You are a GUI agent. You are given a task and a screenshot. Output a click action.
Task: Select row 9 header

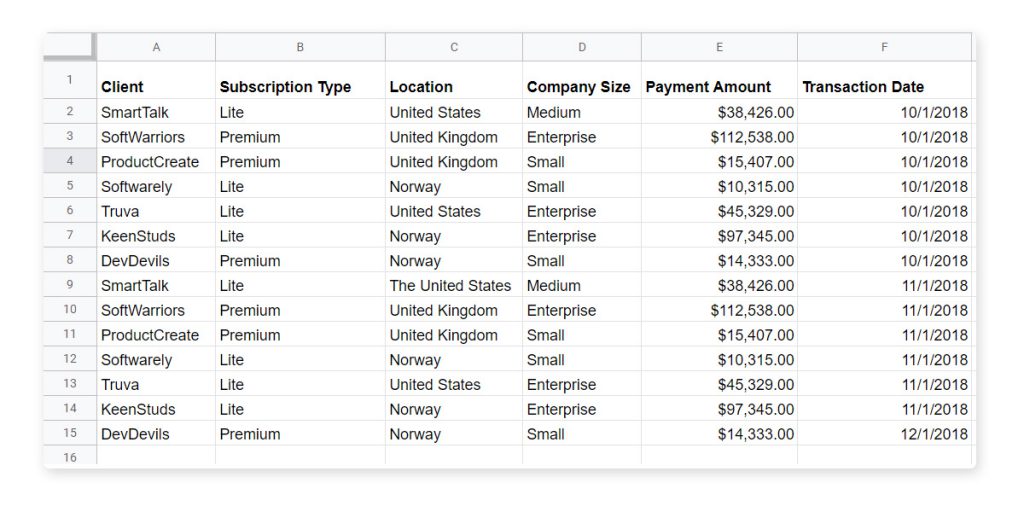pos(70,285)
